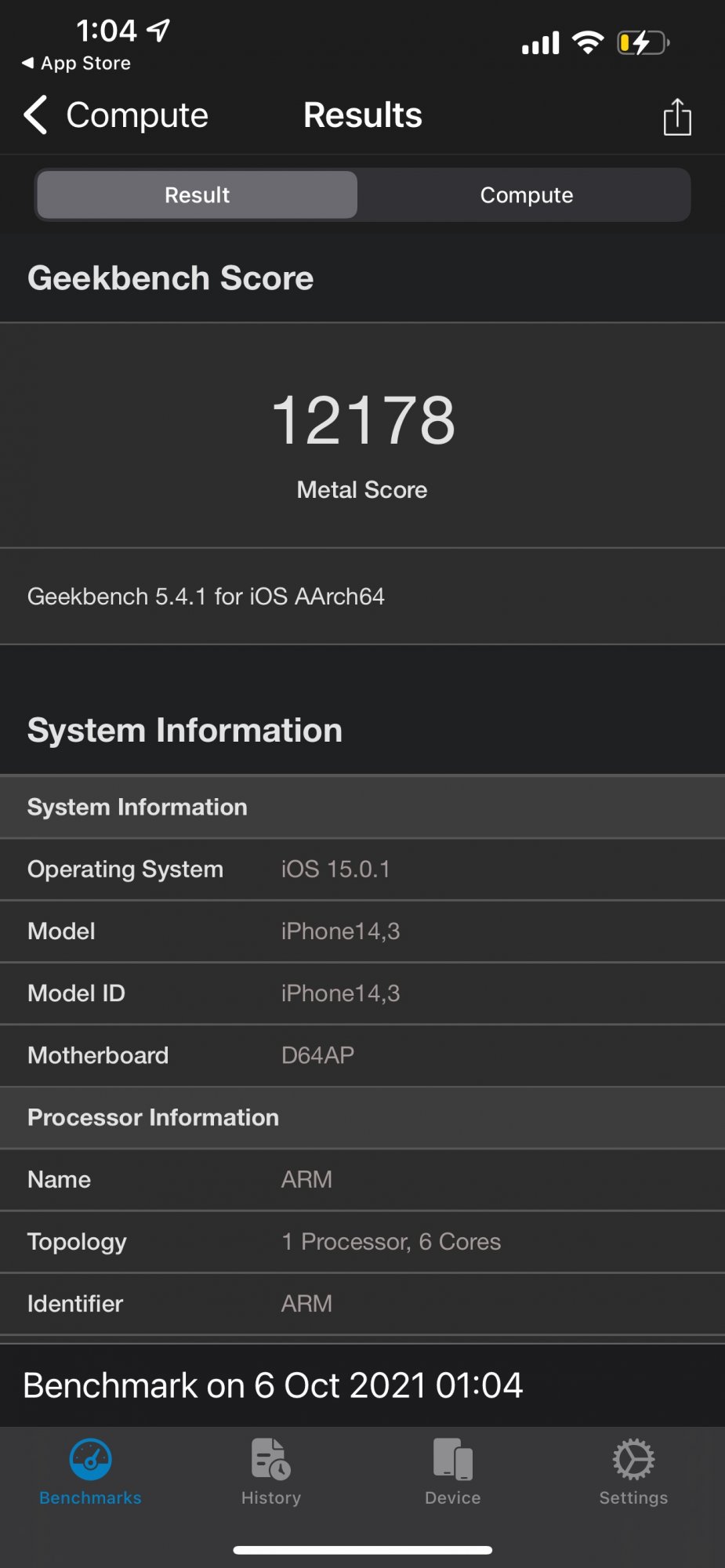Tap the Wi-Fi status icon
This screenshot has width=725, height=1568.
[588, 42]
